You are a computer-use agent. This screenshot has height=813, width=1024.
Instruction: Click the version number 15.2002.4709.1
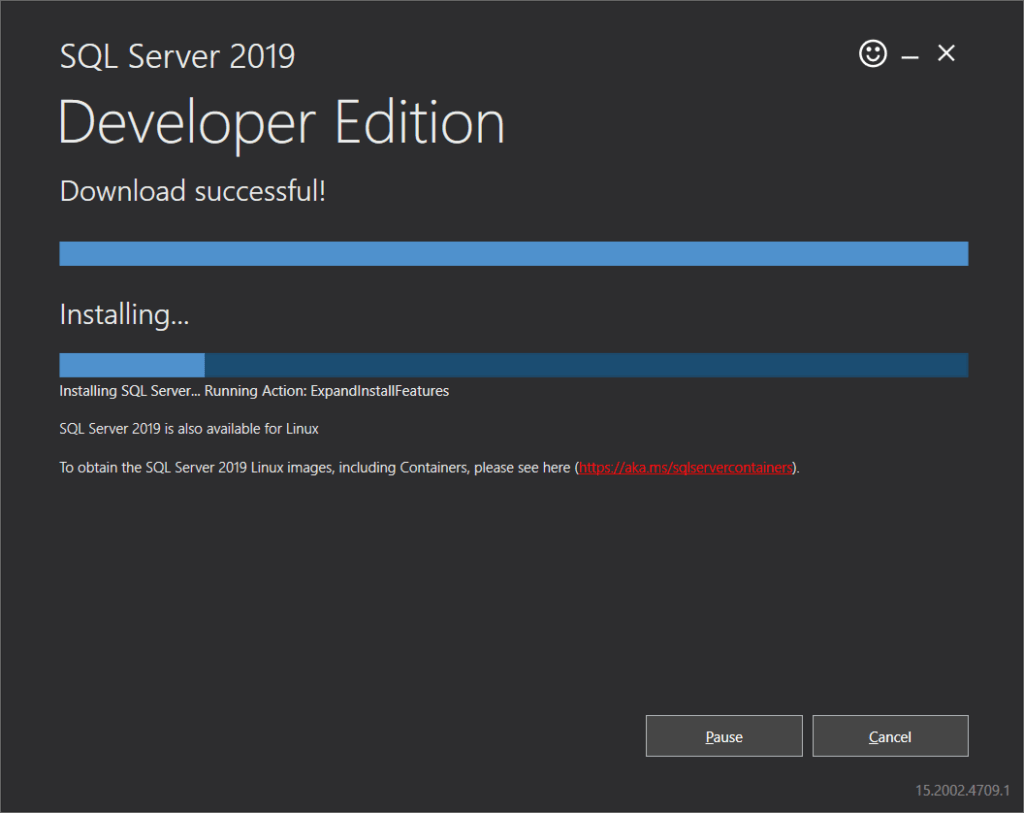pos(962,790)
